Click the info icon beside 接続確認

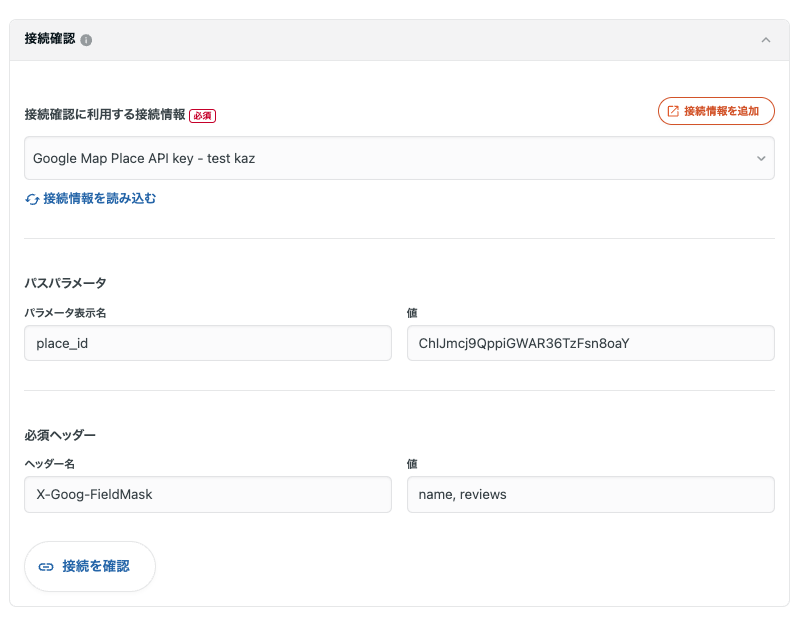tap(86, 40)
